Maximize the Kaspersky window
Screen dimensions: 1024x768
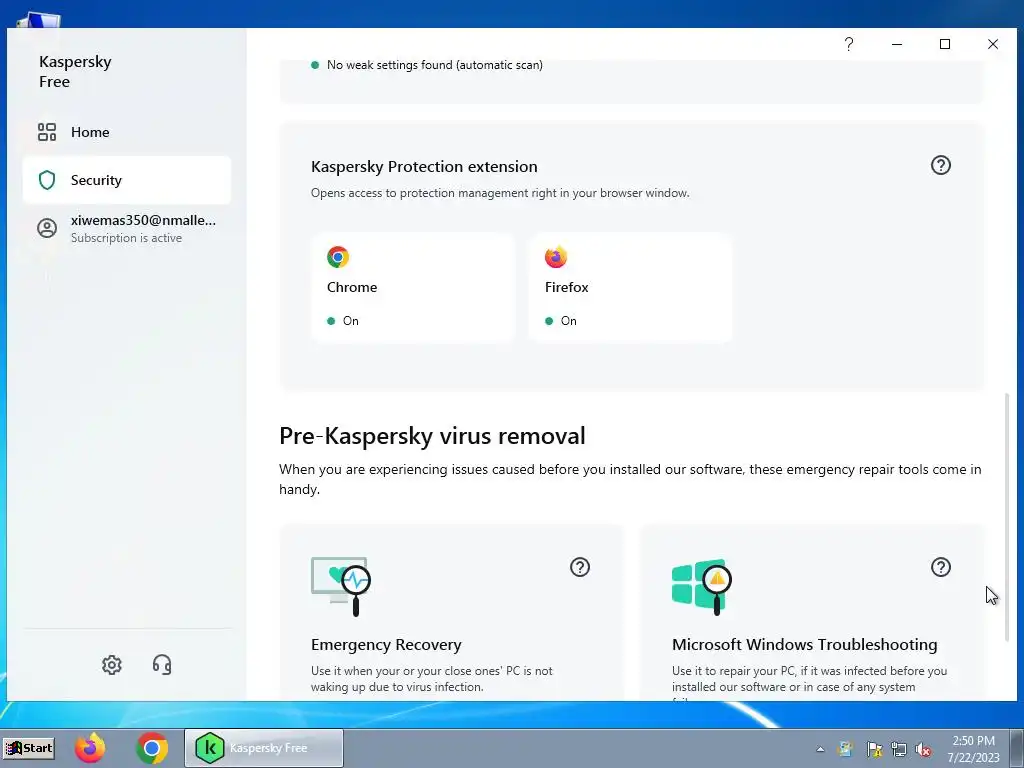[944, 44]
